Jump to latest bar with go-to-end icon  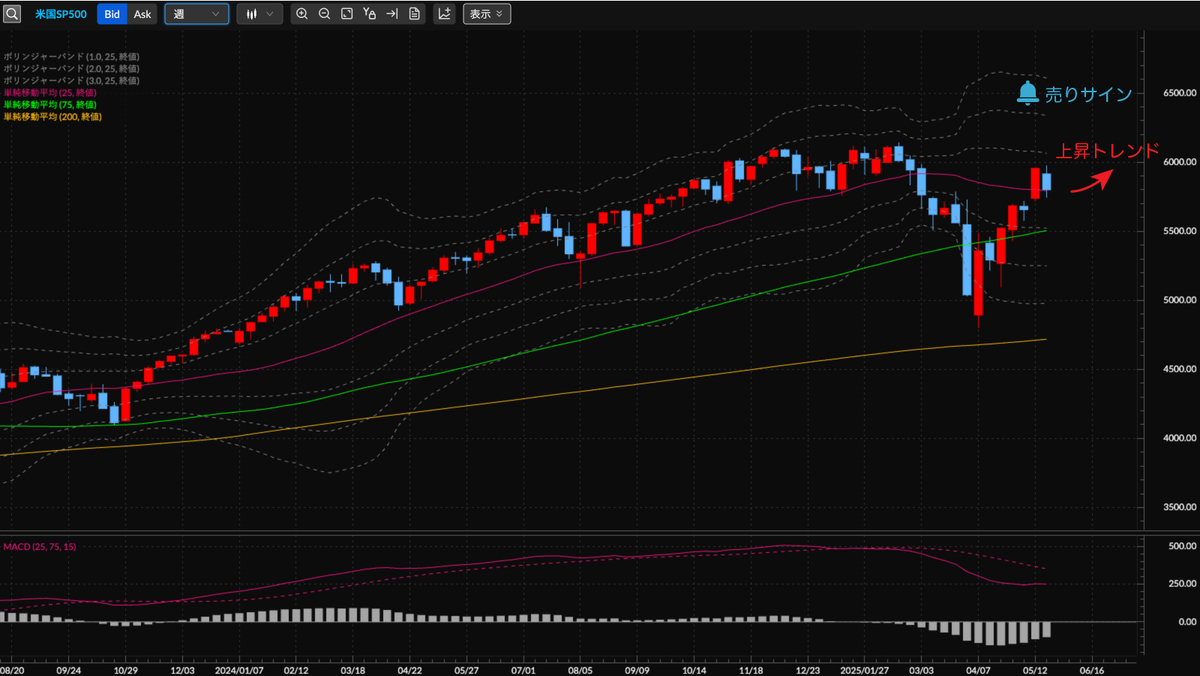pyautogui.click(x=394, y=14)
